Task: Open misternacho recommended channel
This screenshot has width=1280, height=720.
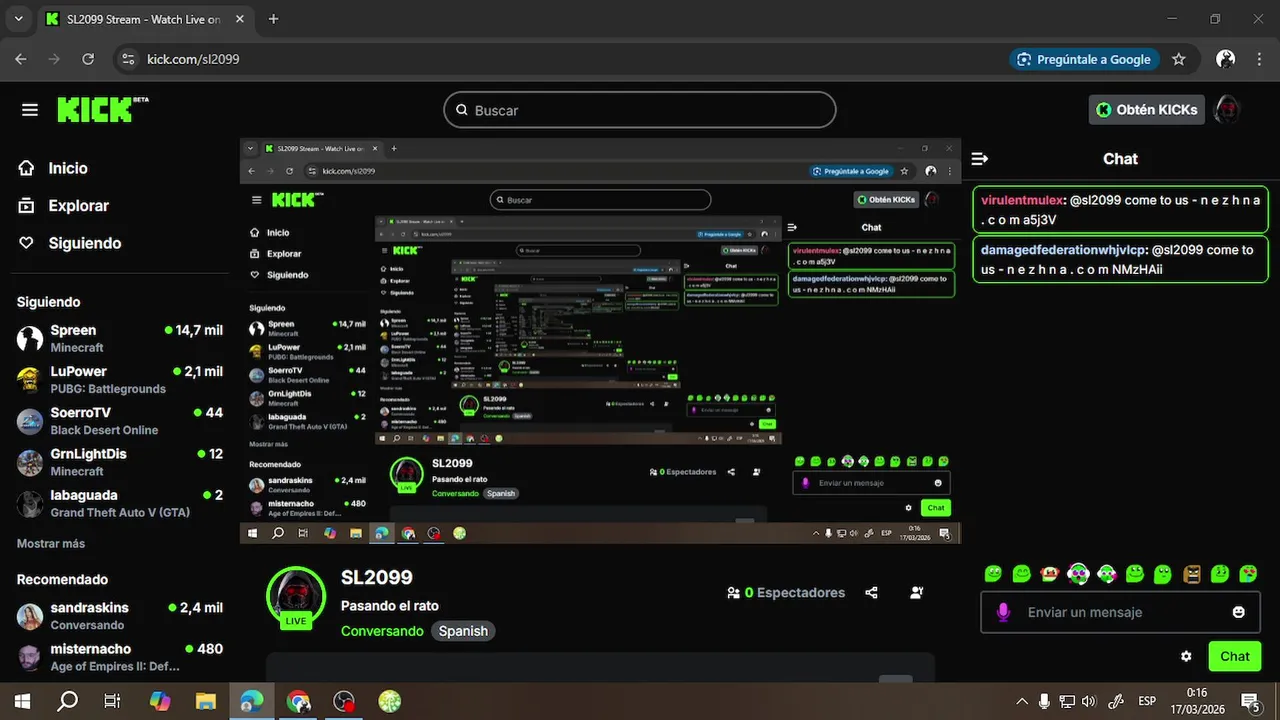Action: pyautogui.click(x=120, y=657)
